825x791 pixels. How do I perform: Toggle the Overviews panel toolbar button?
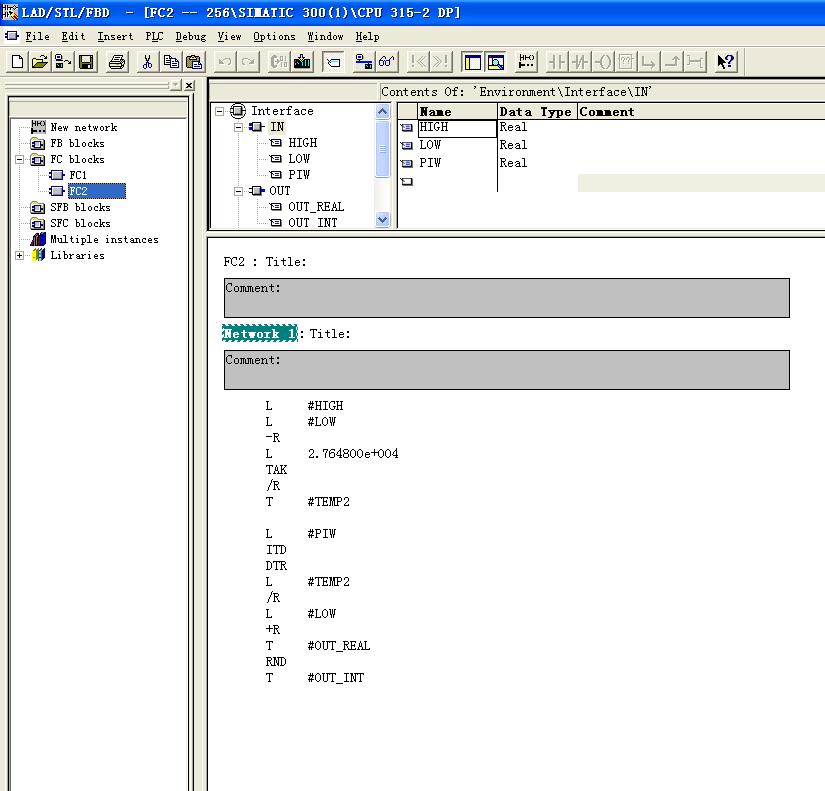pyautogui.click(x=472, y=62)
